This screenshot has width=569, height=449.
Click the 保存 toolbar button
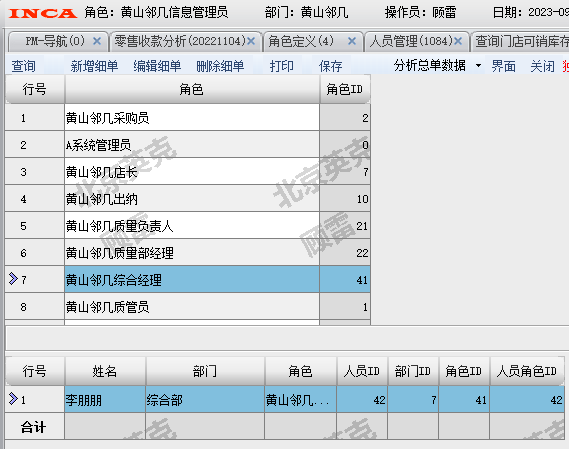(x=330, y=66)
